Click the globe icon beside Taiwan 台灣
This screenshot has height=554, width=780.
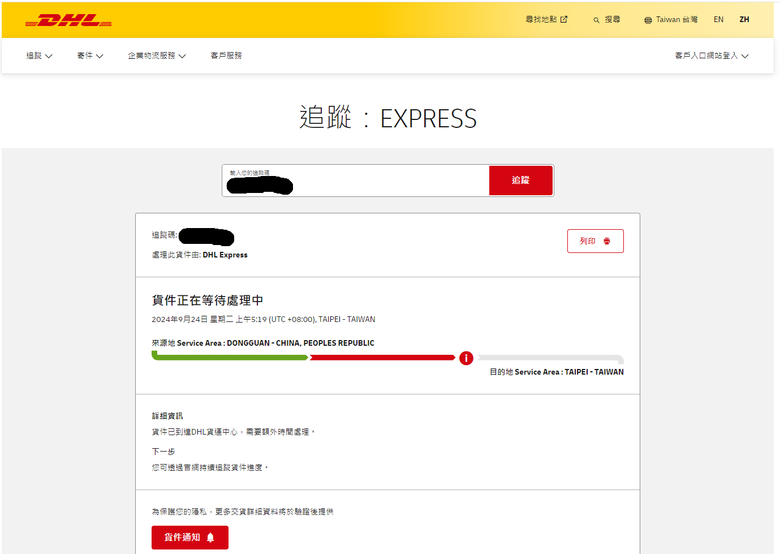tap(648, 20)
